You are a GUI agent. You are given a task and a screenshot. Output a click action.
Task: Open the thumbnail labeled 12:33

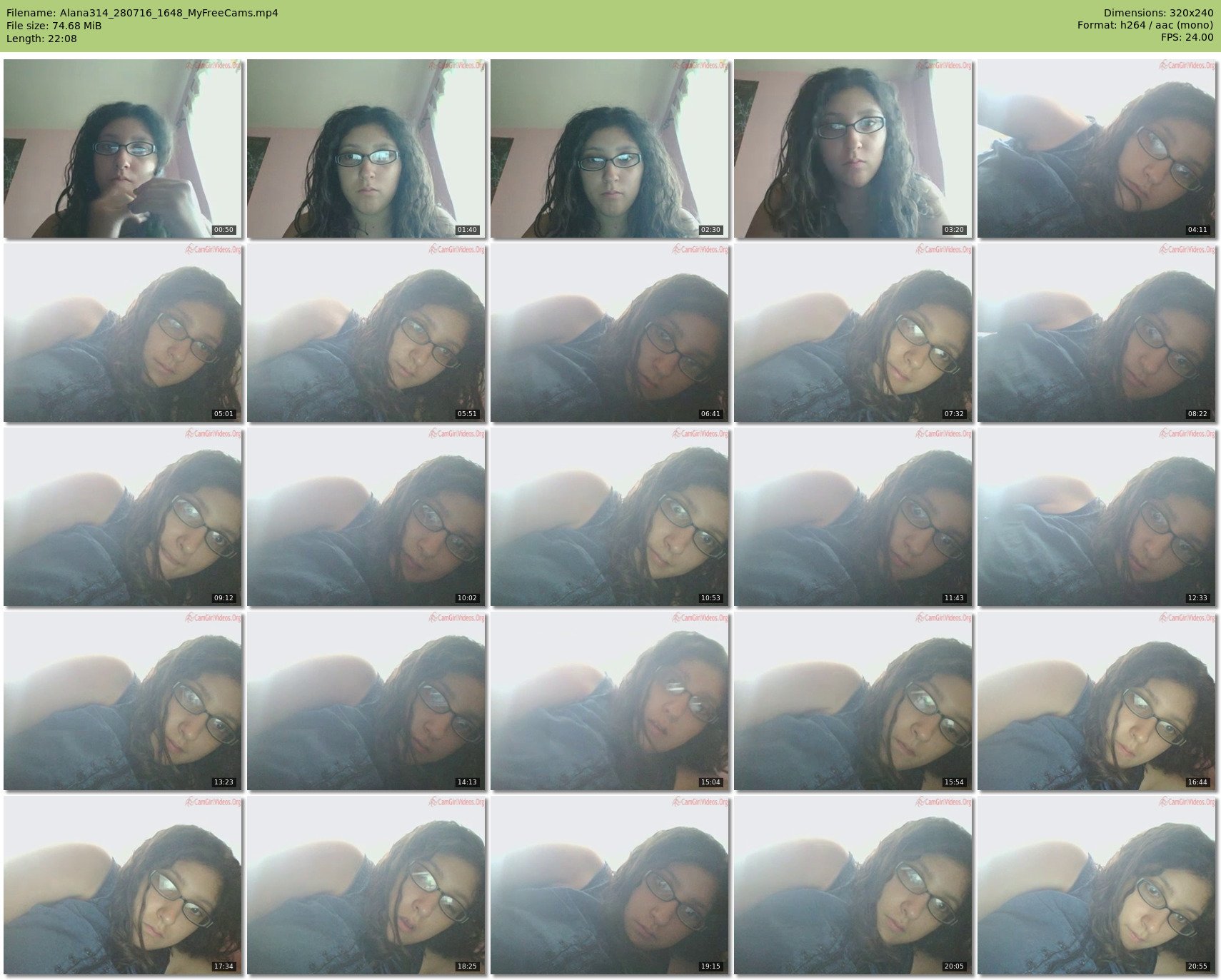pos(1096,517)
